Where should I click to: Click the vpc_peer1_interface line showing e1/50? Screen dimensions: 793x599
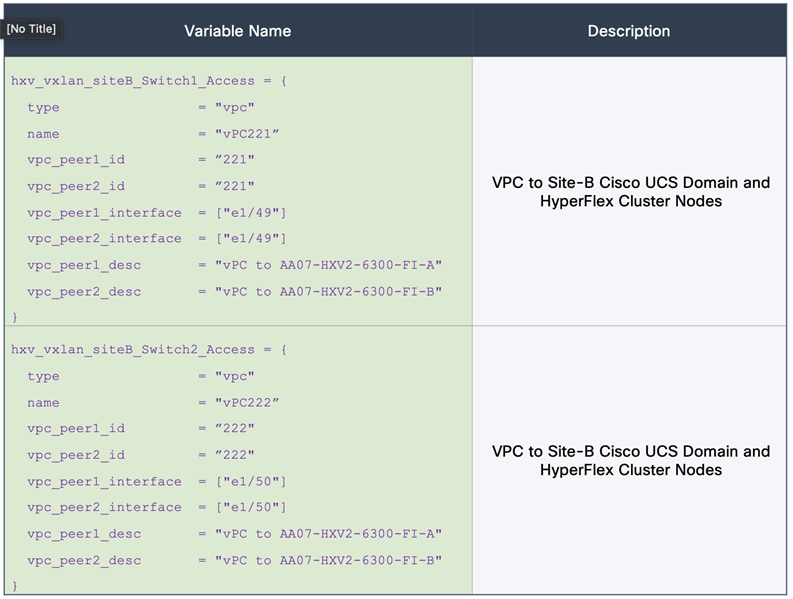coord(157,481)
